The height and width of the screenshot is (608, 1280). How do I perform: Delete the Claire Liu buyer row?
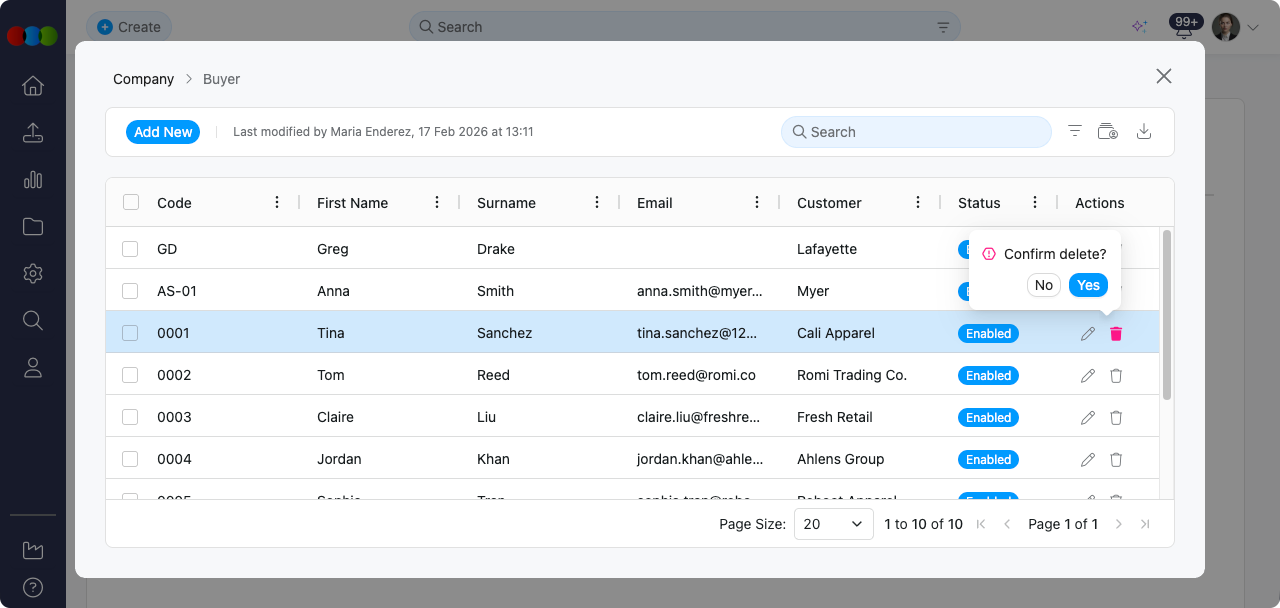1116,418
